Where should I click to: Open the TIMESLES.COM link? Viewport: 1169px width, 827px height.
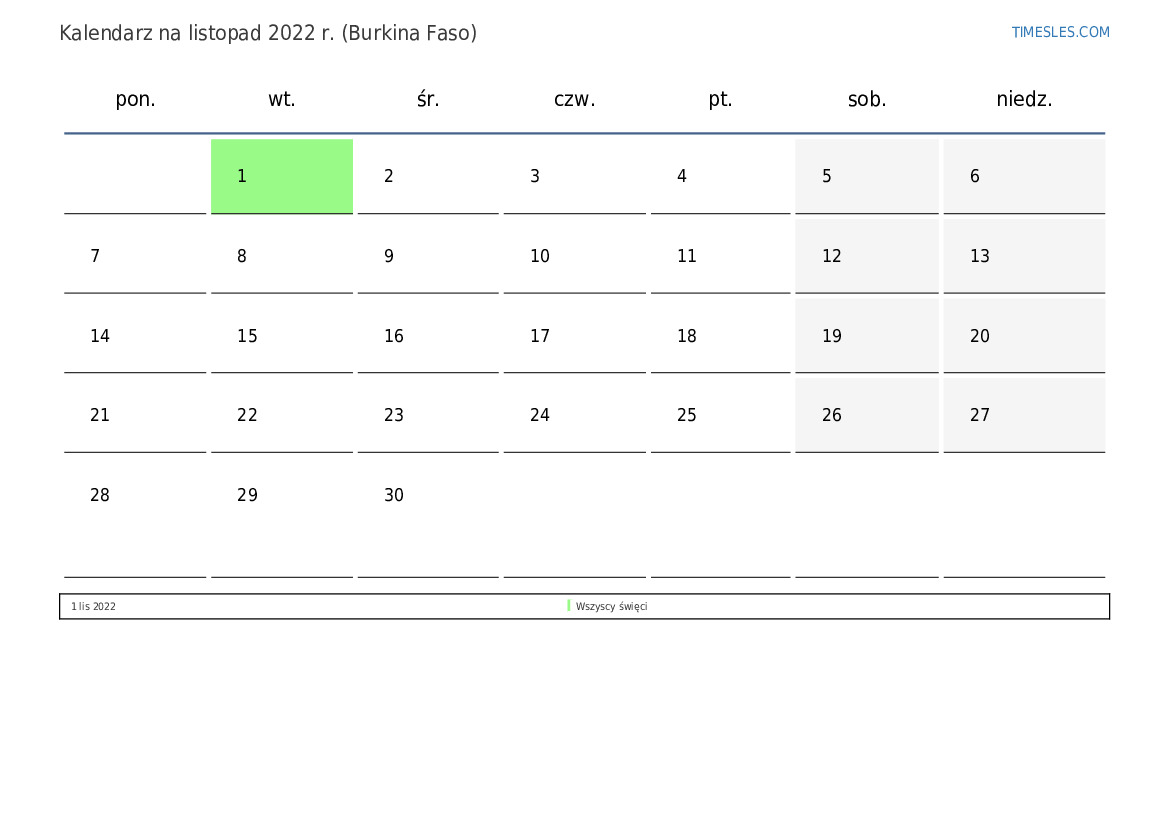(x=1060, y=32)
